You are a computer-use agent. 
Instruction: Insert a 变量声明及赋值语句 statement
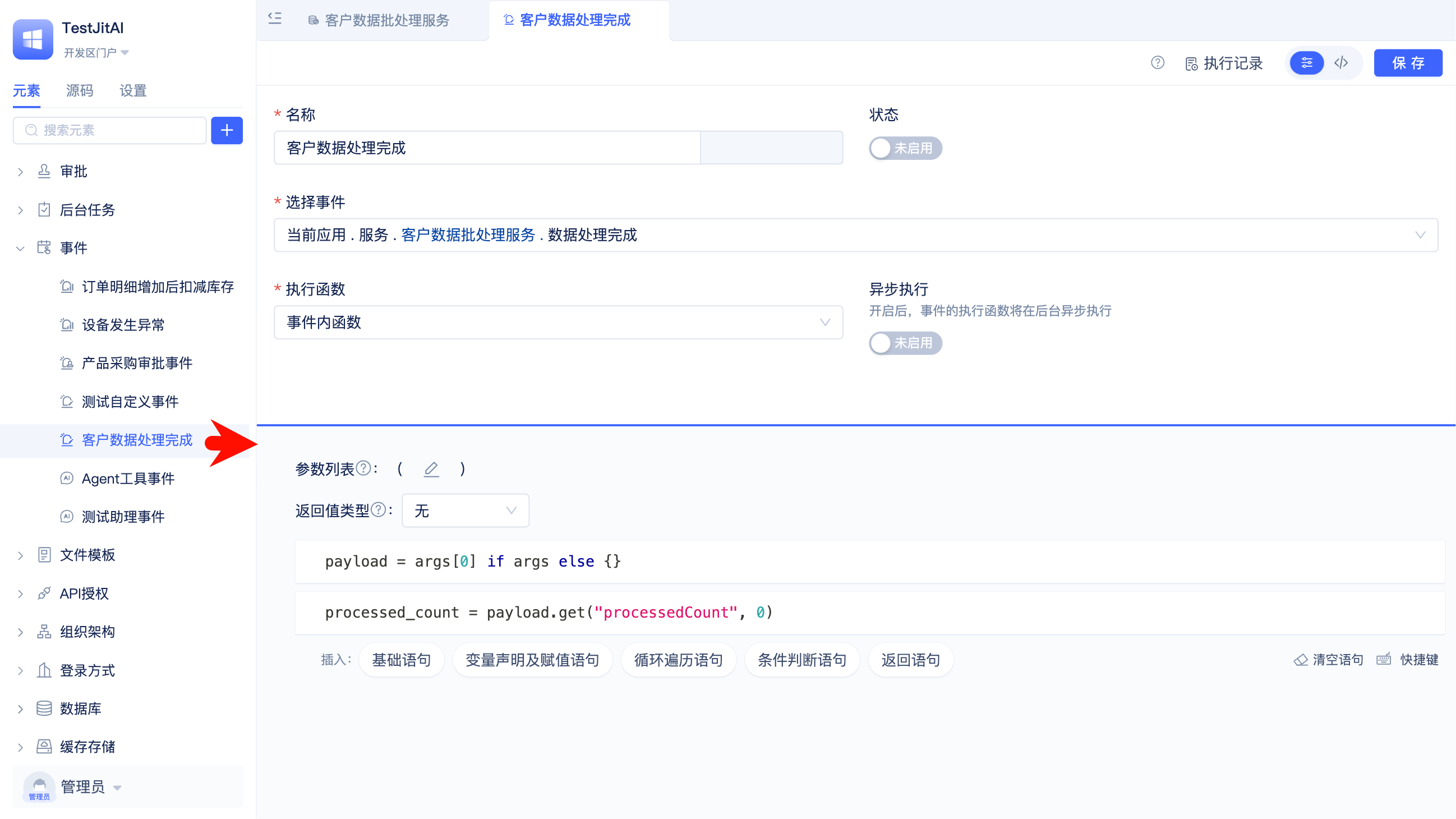pyautogui.click(x=532, y=660)
